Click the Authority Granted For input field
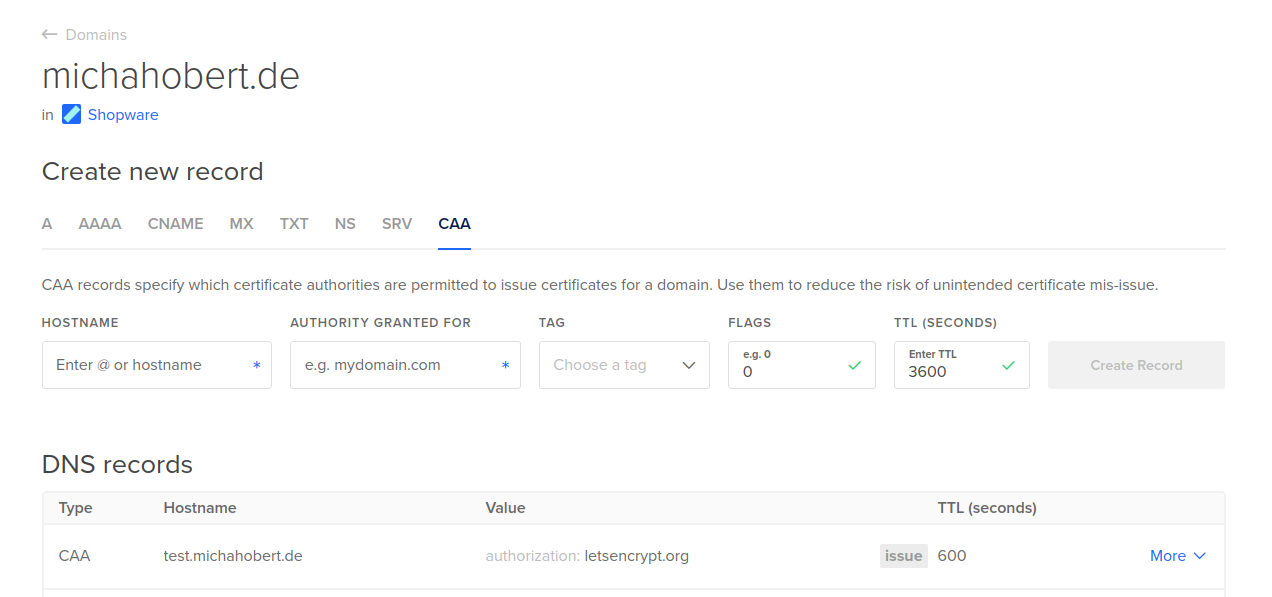 click(398, 365)
